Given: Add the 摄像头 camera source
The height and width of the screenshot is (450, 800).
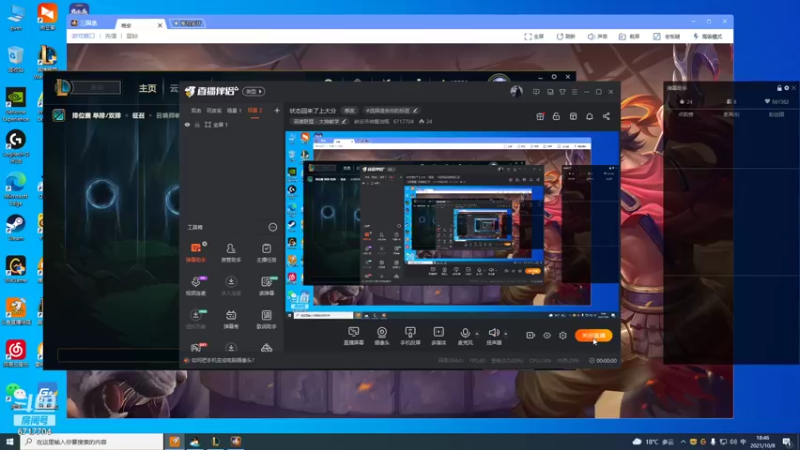Looking at the screenshot, I should (382, 336).
